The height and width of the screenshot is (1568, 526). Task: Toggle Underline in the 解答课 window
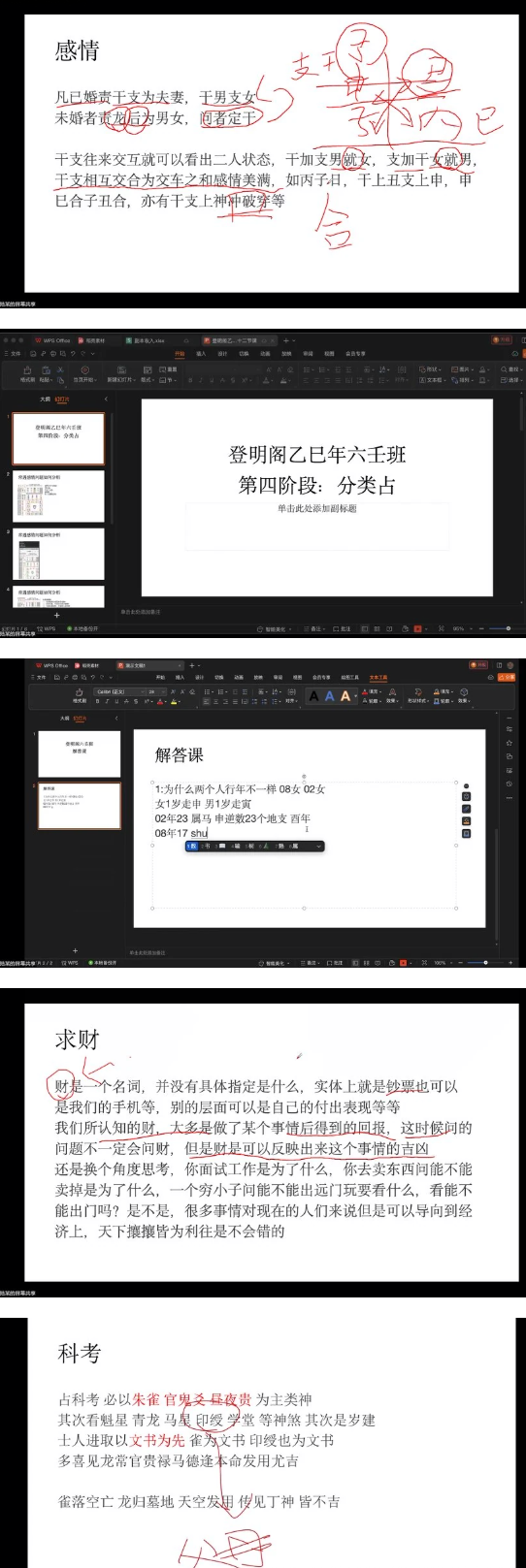pos(116,701)
